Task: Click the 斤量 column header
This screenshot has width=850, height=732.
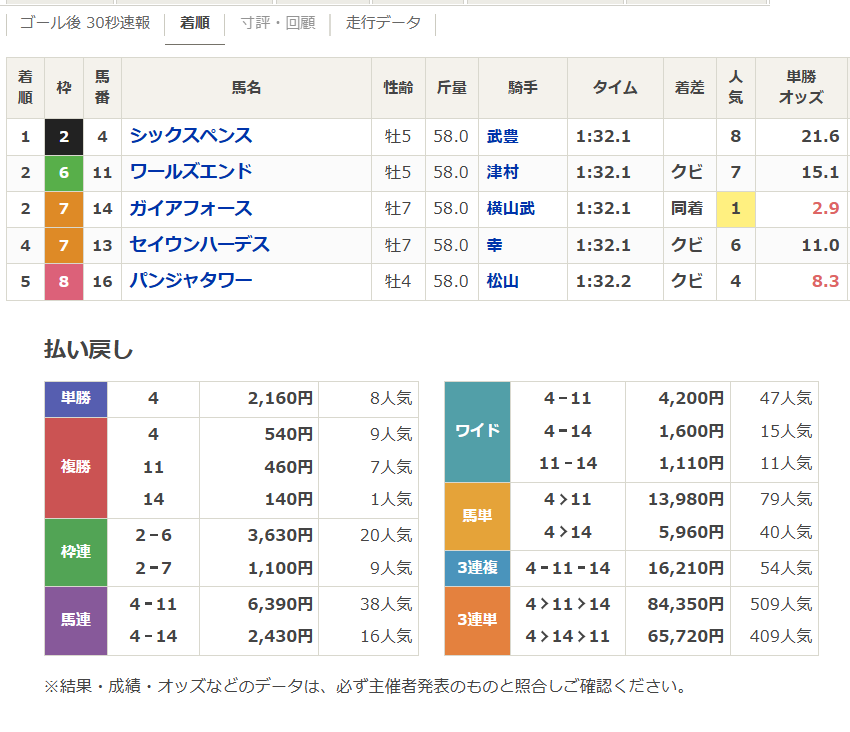Action: [x=452, y=87]
